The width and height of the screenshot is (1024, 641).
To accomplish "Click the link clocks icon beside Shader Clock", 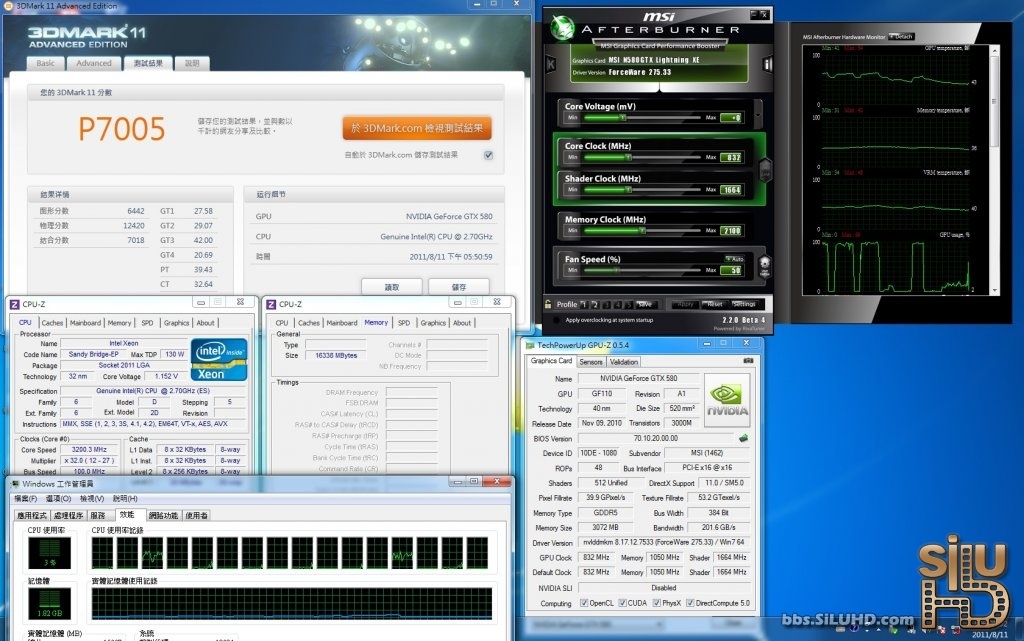I will [765, 168].
